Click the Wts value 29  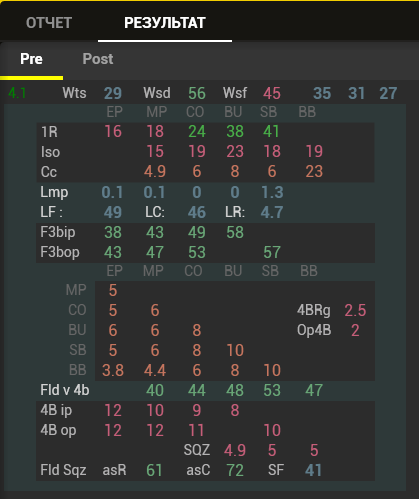coord(113,93)
